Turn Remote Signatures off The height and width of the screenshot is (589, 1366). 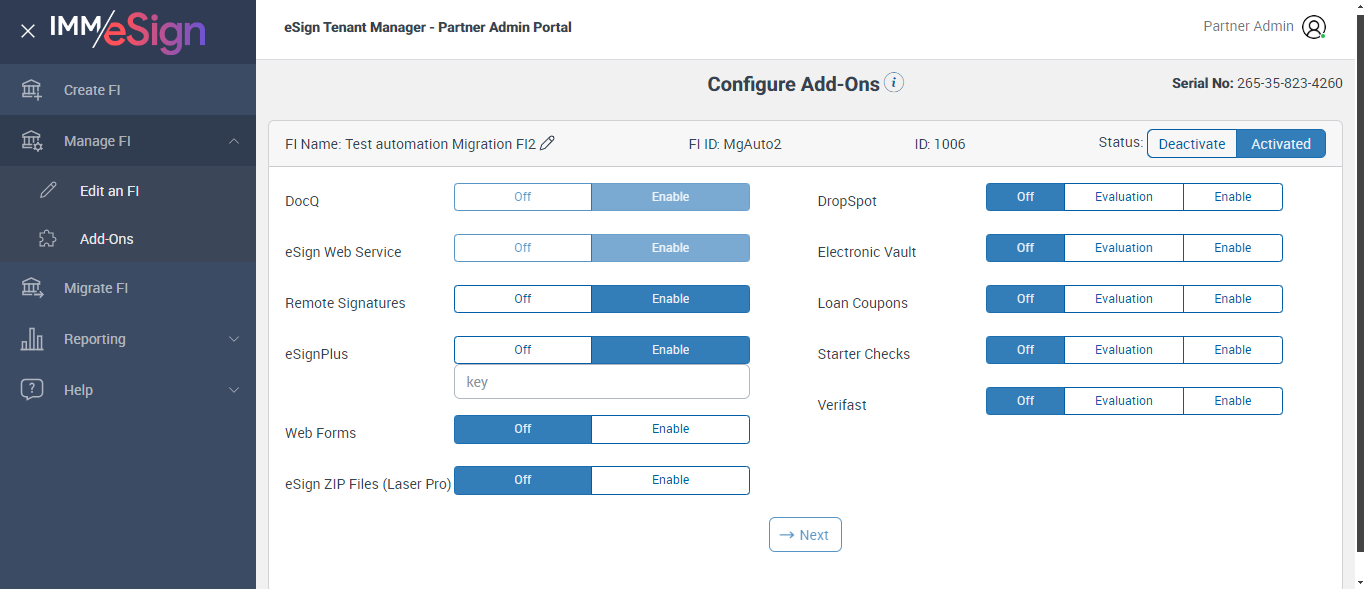522,299
